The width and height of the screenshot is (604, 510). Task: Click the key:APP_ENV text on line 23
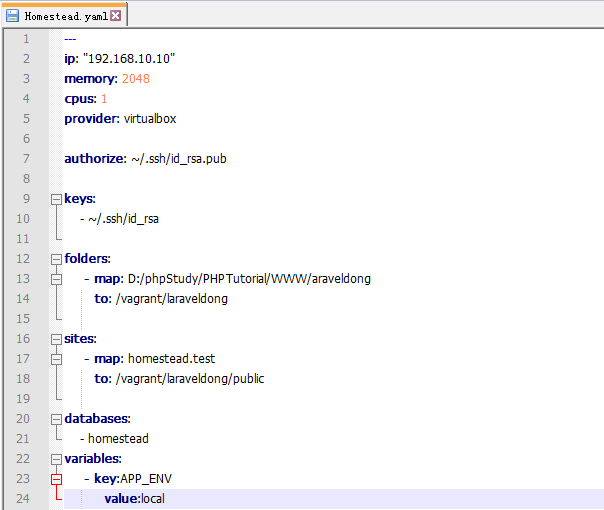pyautogui.click(x=133, y=479)
